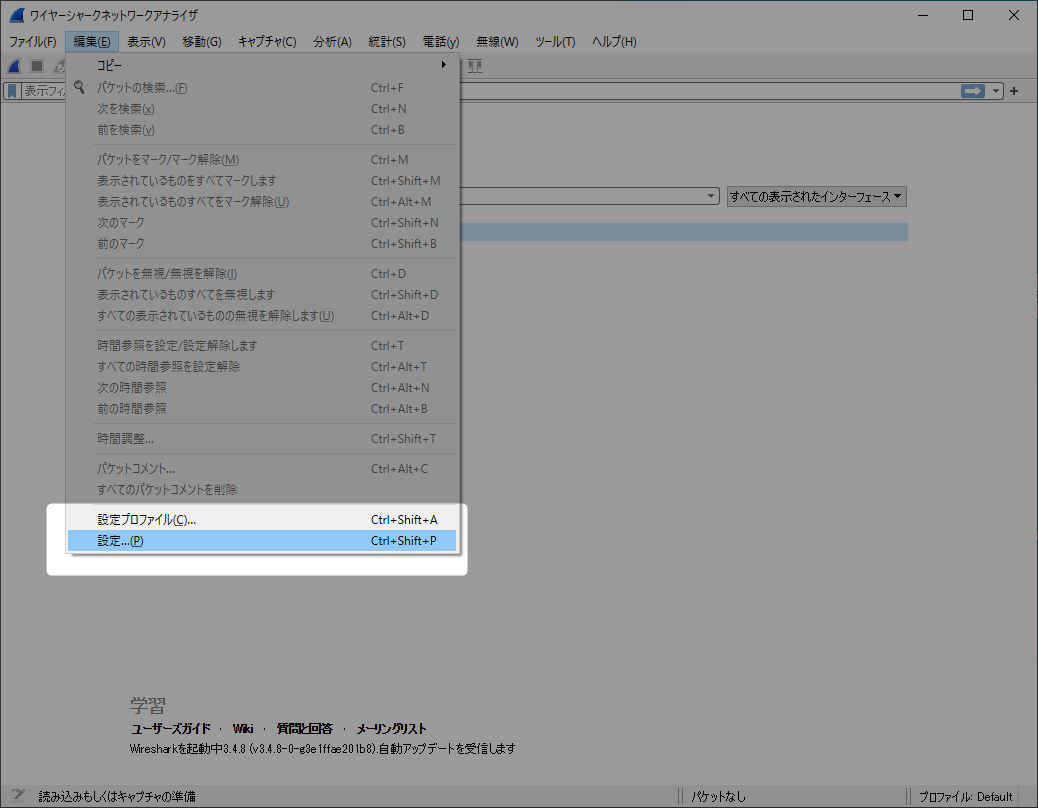Open the メーリングリスト link
This screenshot has width=1038, height=808.
[391, 729]
